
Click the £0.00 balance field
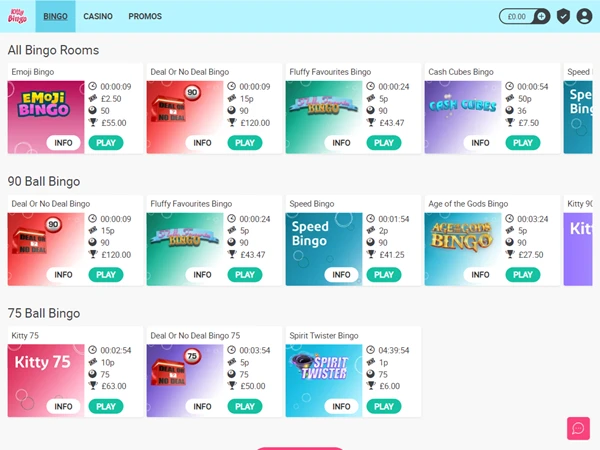(x=517, y=16)
